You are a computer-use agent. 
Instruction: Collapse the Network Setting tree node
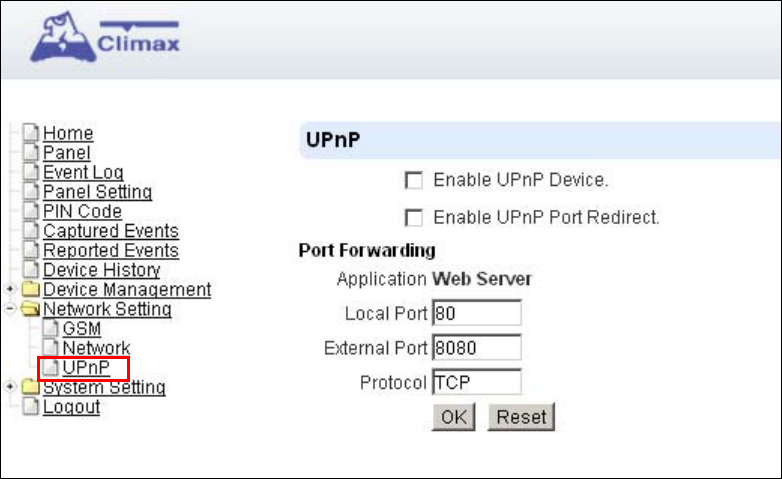(x=10, y=308)
